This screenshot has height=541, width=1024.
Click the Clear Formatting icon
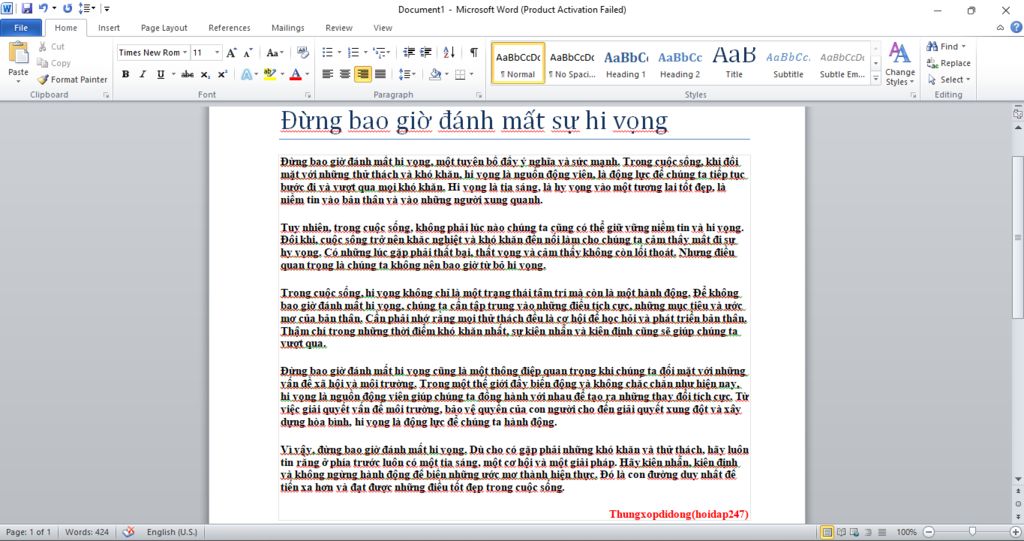click(x=302, y=52)
